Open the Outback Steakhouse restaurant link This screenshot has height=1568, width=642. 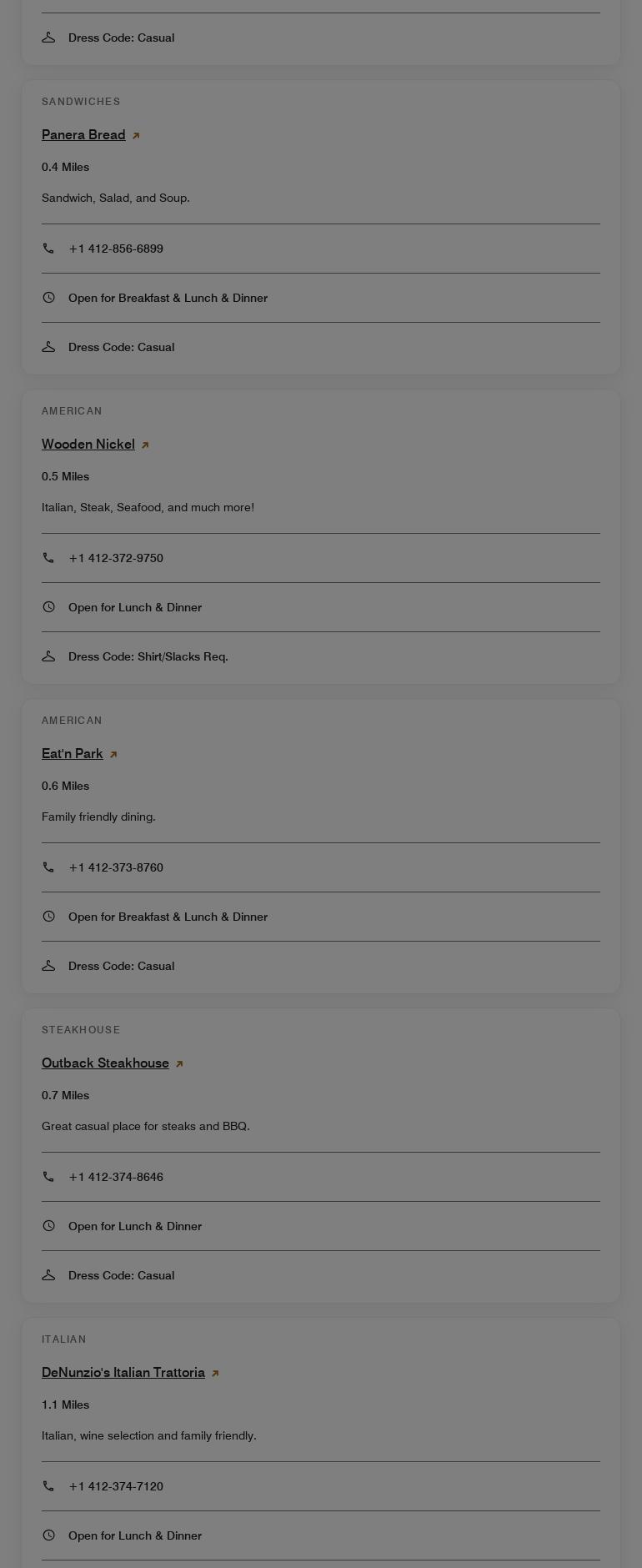pos(105,1063)
